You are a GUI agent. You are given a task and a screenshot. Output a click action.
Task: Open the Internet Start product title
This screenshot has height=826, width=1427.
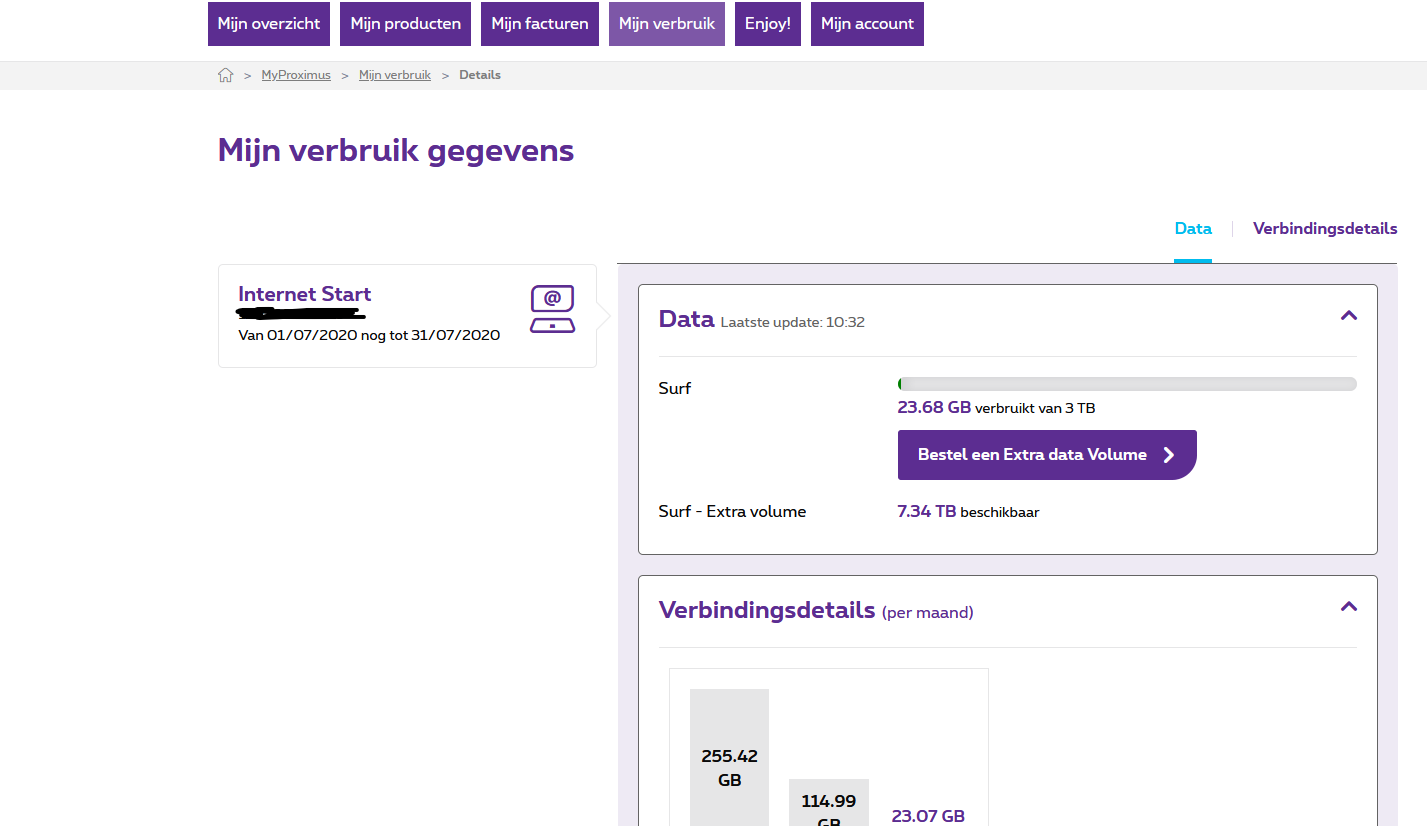[x=304, y=294]
